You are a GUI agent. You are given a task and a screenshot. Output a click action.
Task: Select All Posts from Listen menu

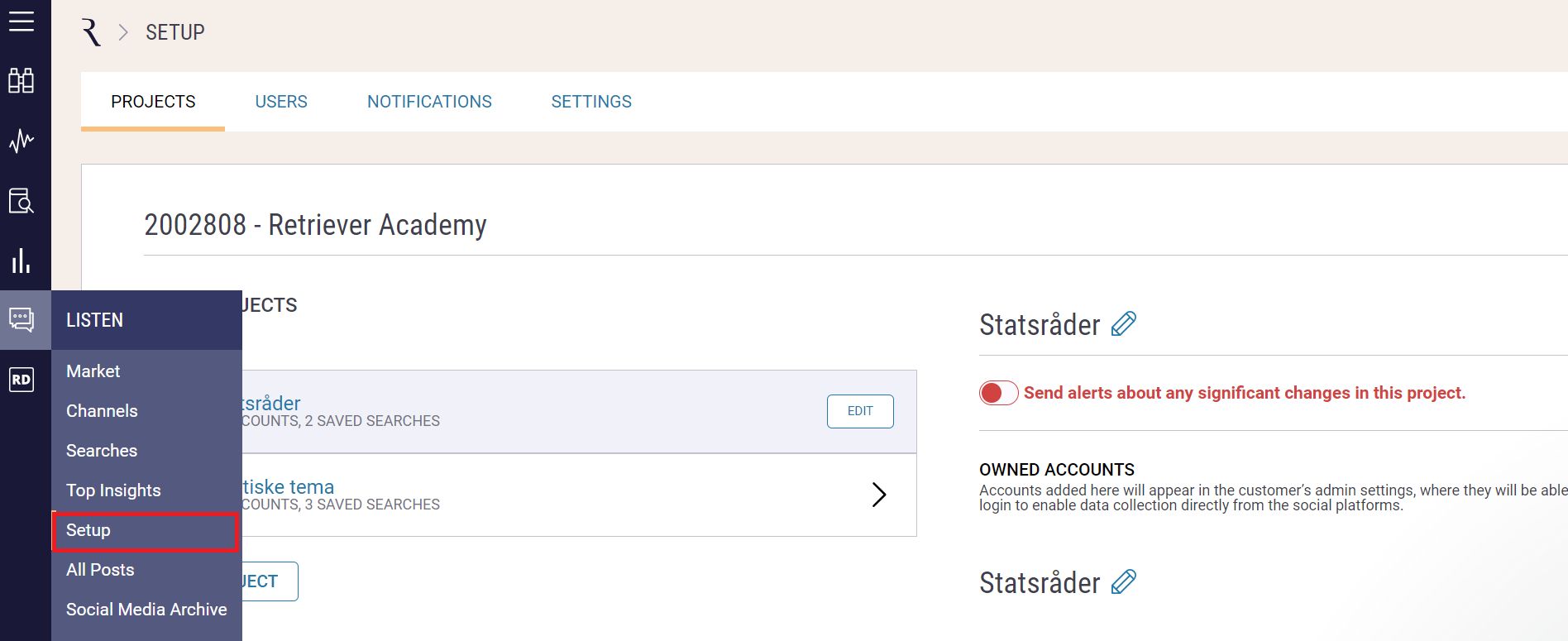[100, 570]
